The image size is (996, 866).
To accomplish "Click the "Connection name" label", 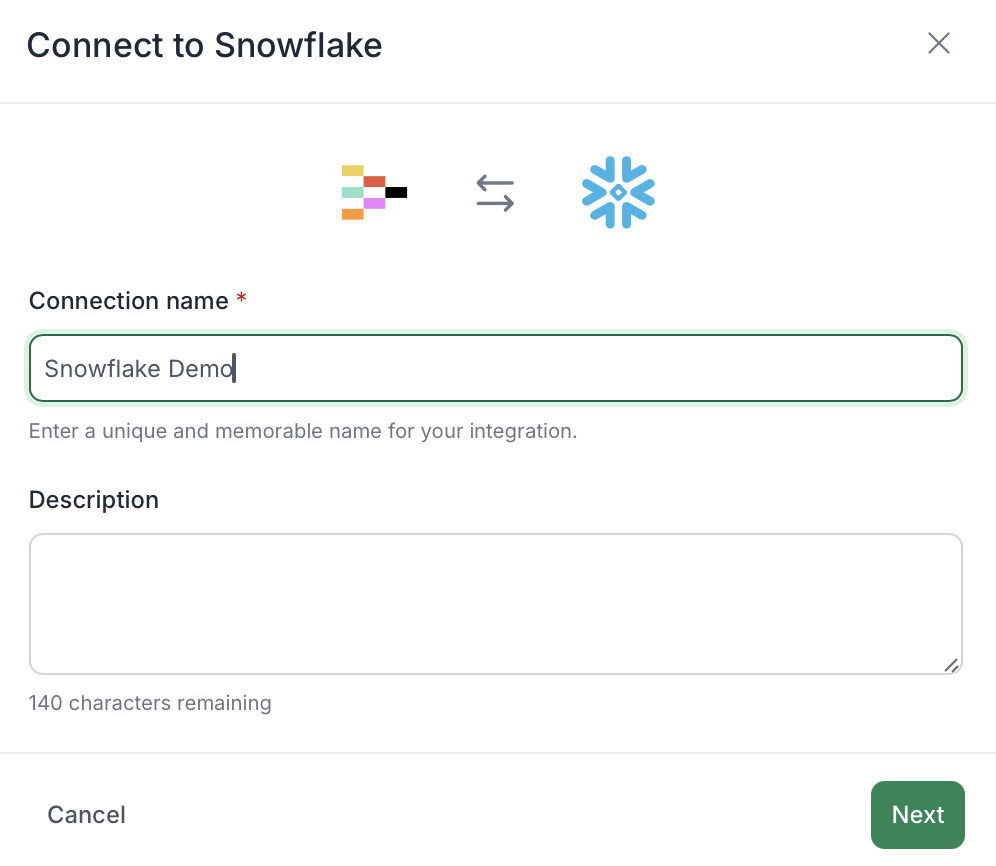I will (x=128, y=301).
